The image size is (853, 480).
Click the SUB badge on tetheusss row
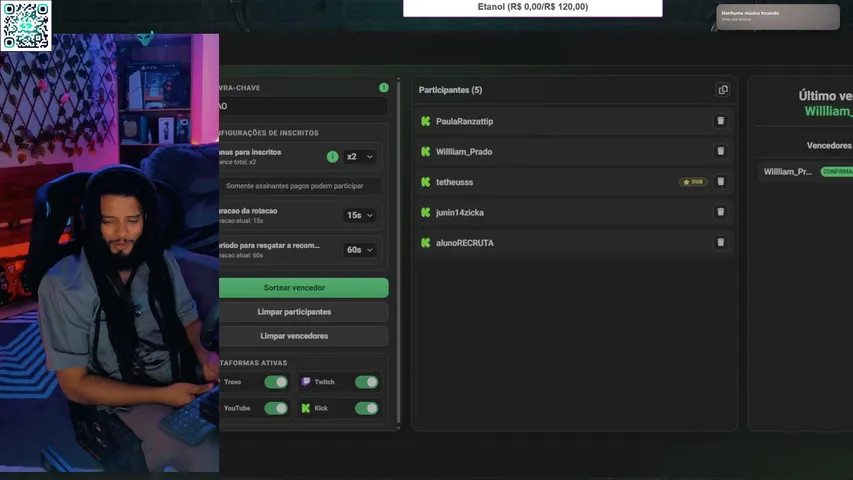pos(693,182)
